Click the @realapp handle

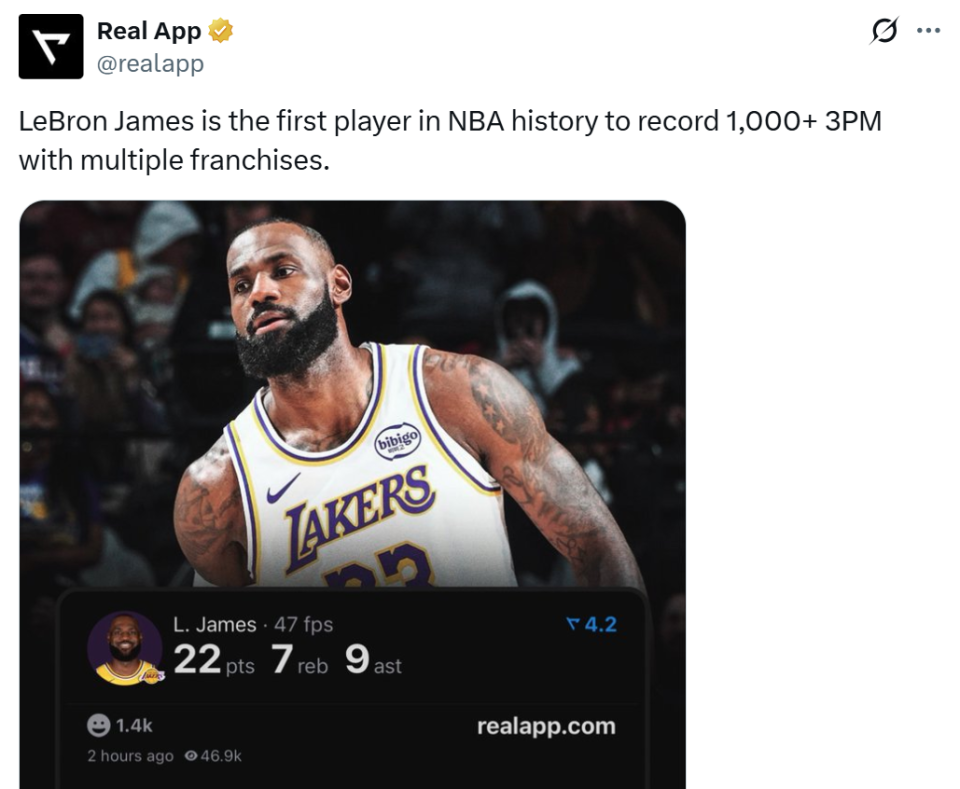pyautogui.click(x=150, y=63)
